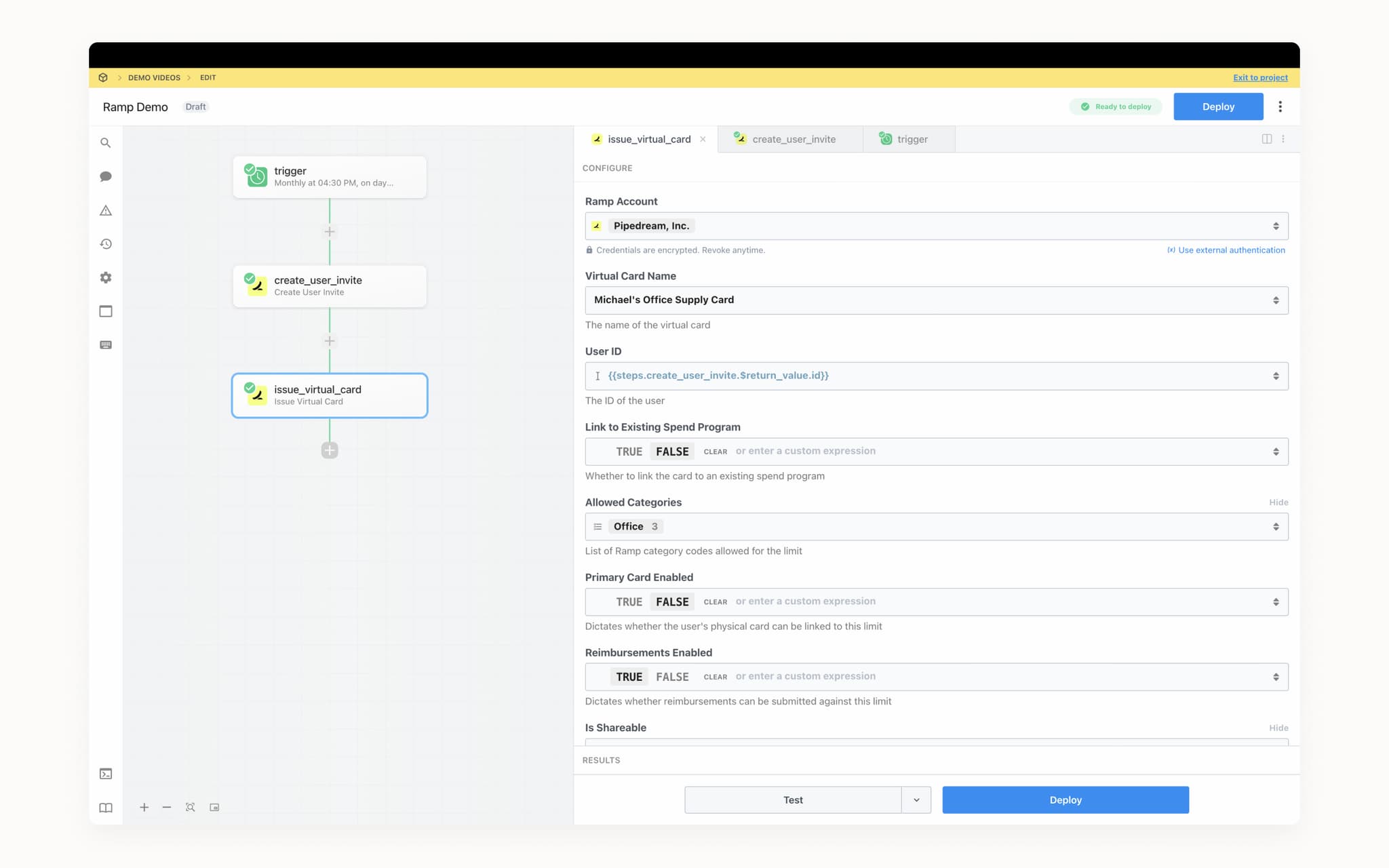Open the chat bubble sidebar icon
Viewport: 1389px width, 868px height.
click(x=105, y=176)
